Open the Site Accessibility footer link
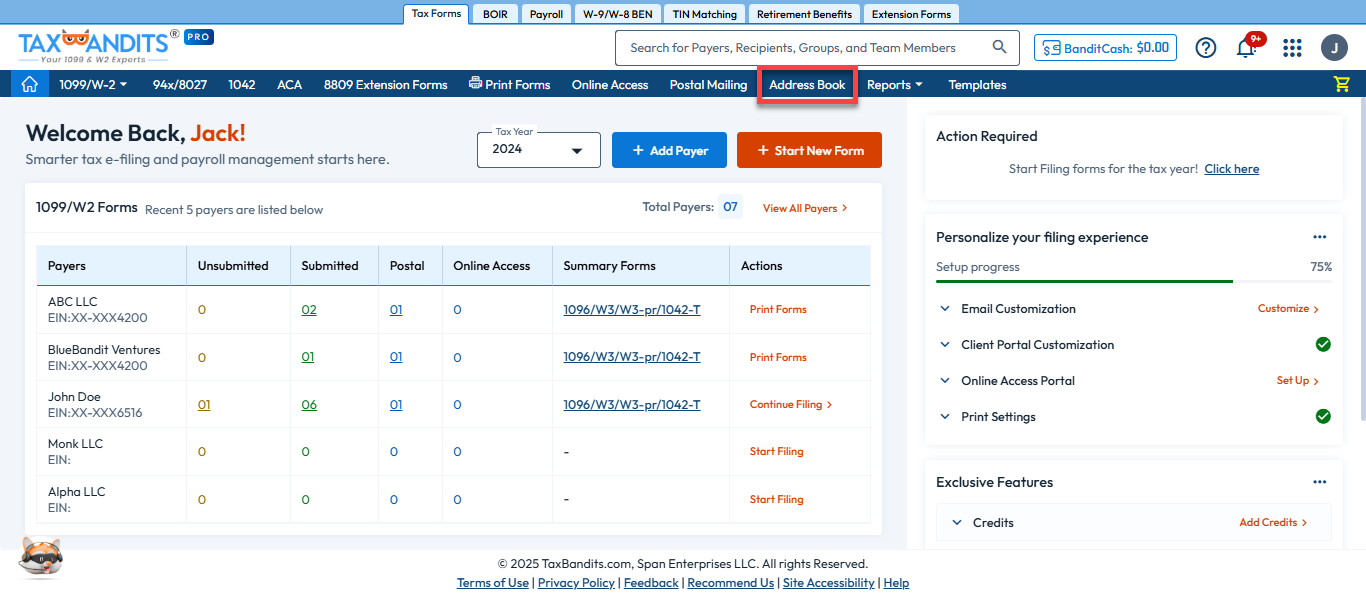 (829, 582)
